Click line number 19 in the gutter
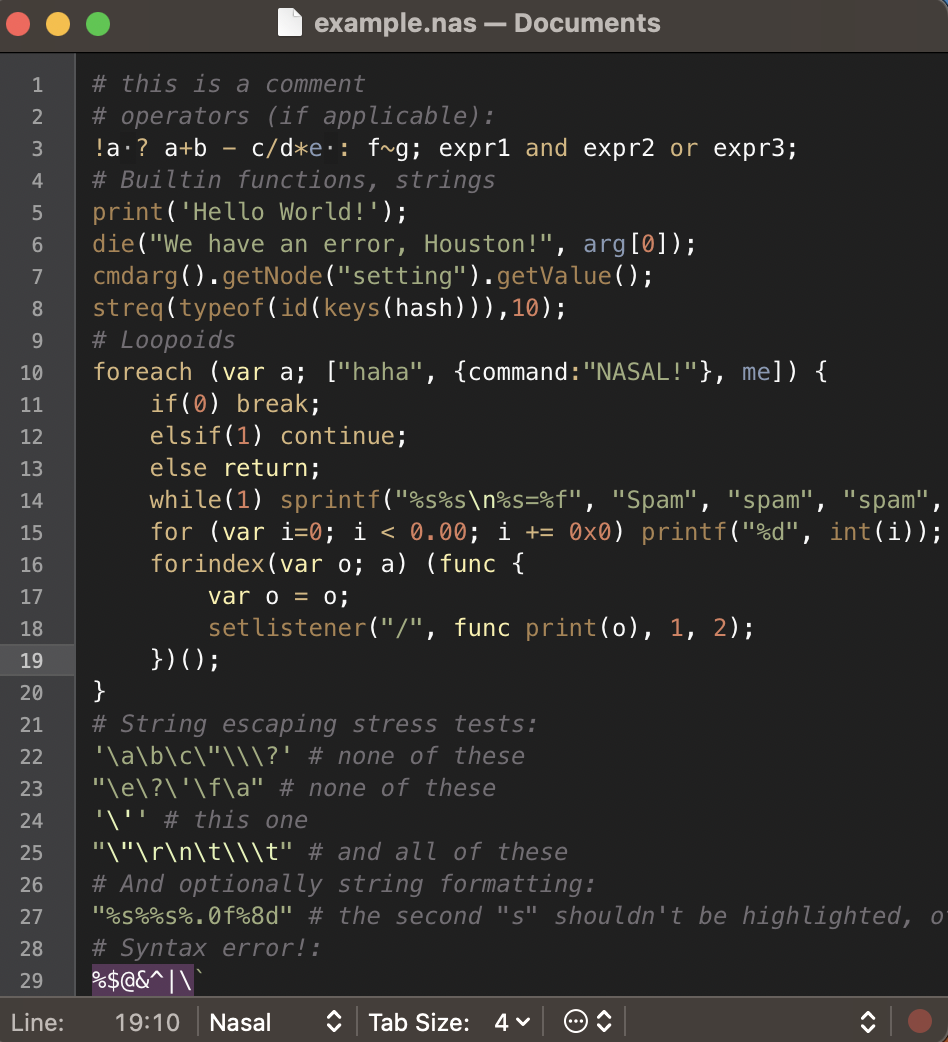Image resolution: width=948 pixels, height=1042 pixels. (31, 661)
